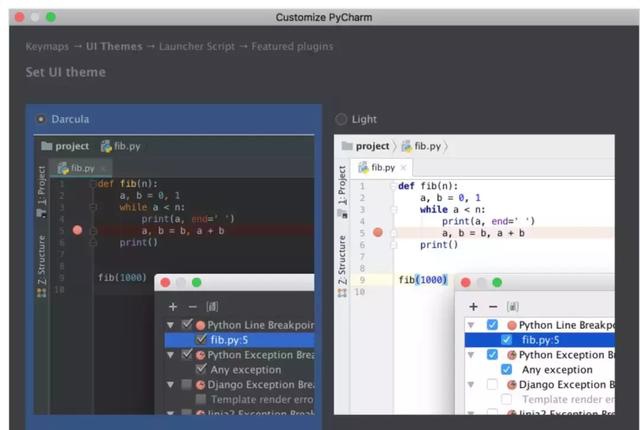
Task: Click Django Exception Breakpoint icon in Light dialog
Action: pyautogui.click(x=512, y=385)
